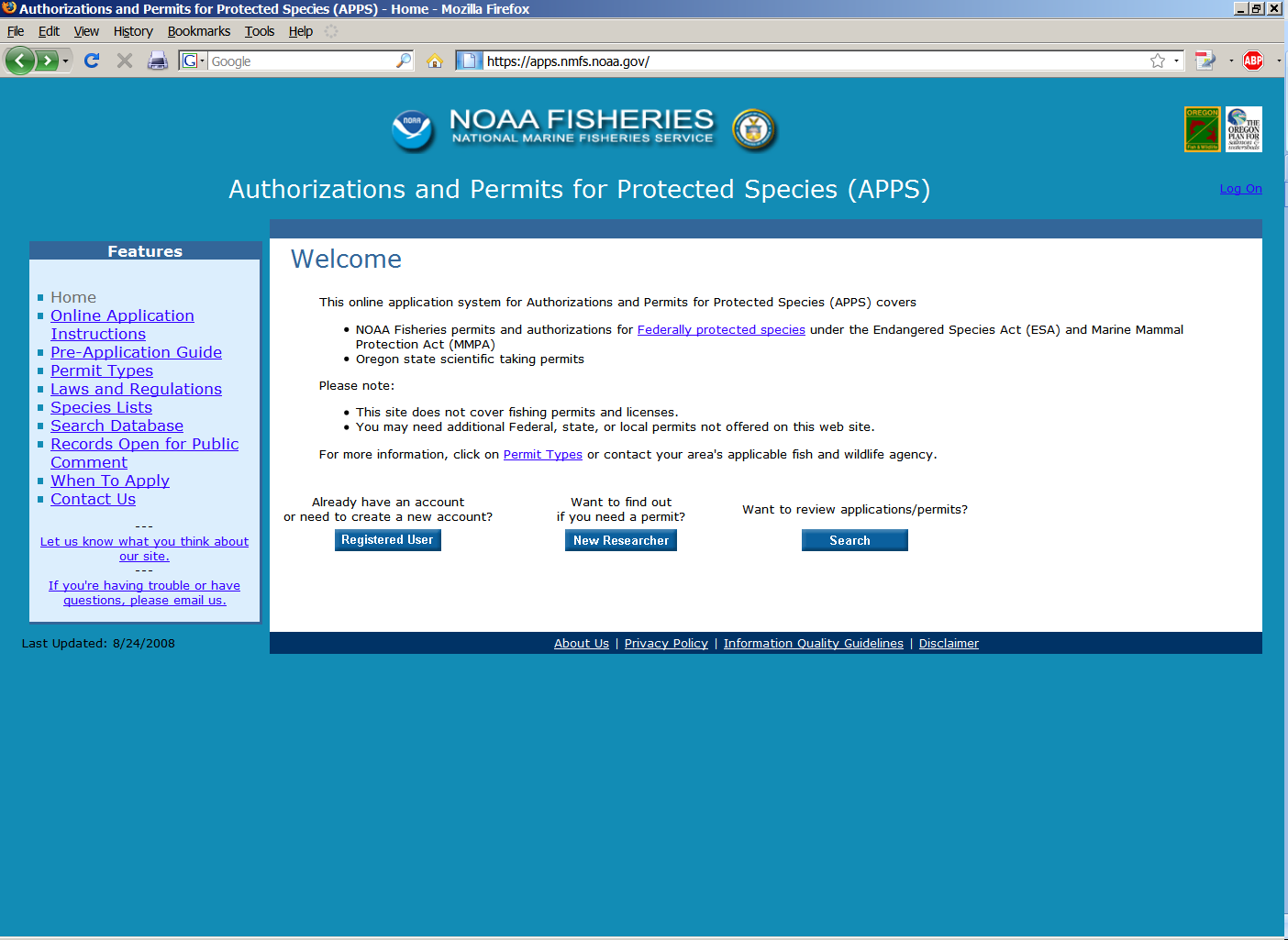
Task: Open the Help menu
Action: (x=301, y=31)
